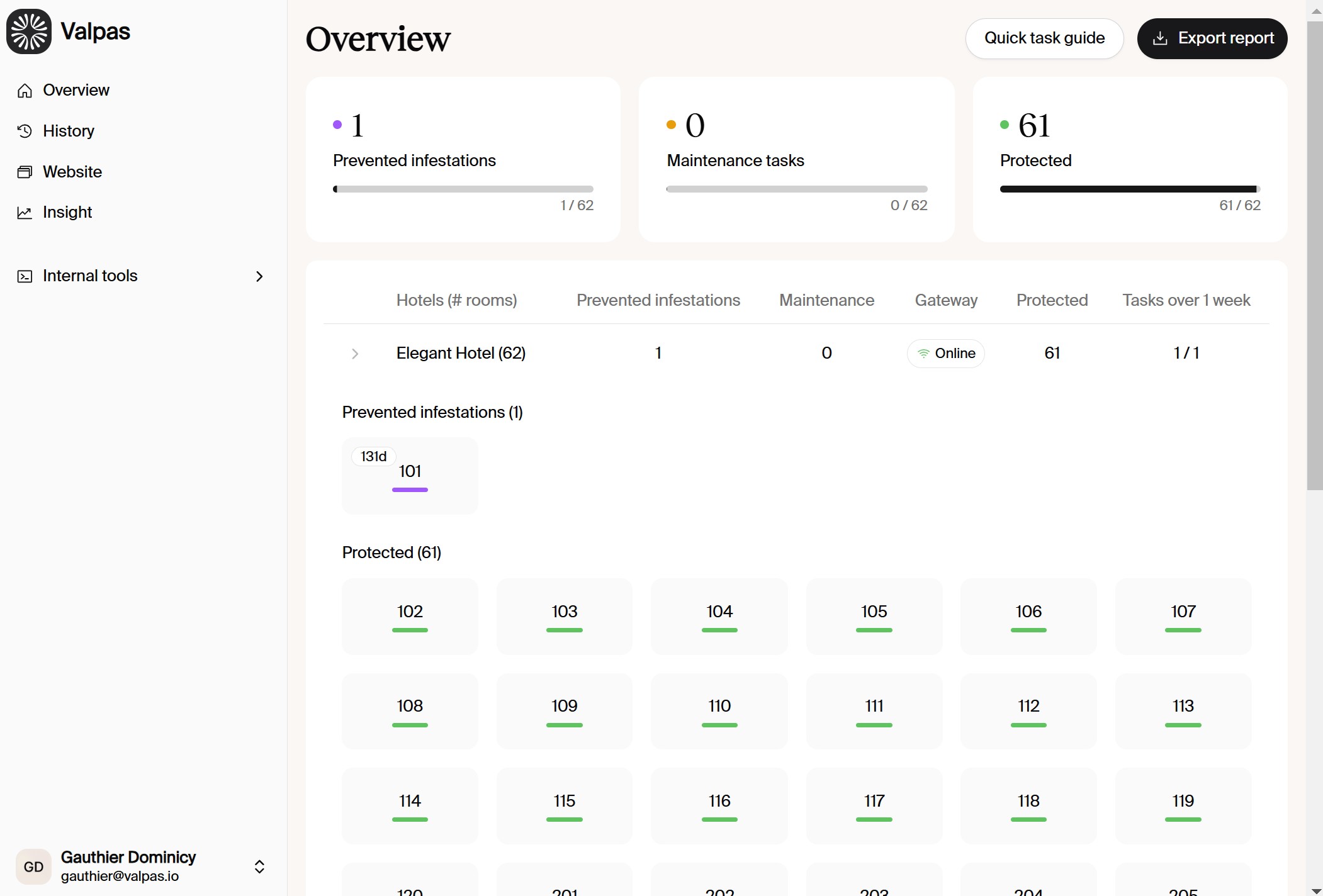Open the Gauthier Dominicy account switcher
The image size is (1323, 896).
[x=259, y=866]
